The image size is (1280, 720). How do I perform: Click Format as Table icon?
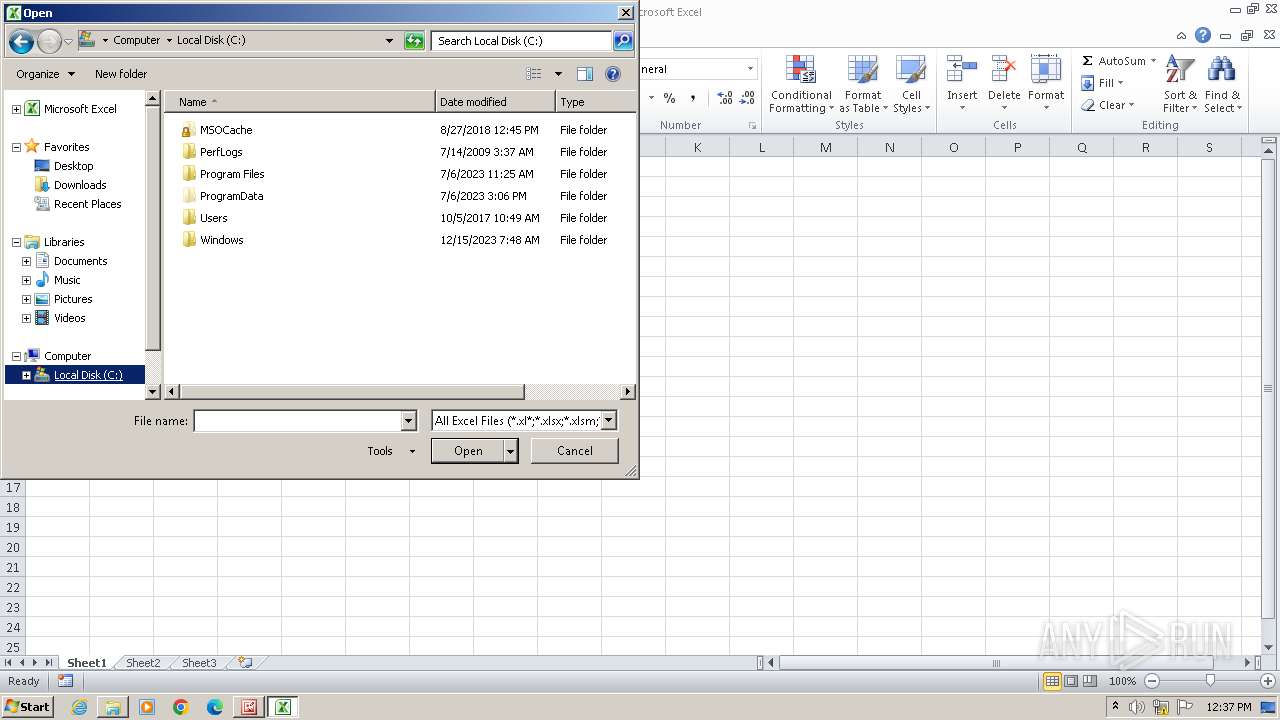pos(863,84)
